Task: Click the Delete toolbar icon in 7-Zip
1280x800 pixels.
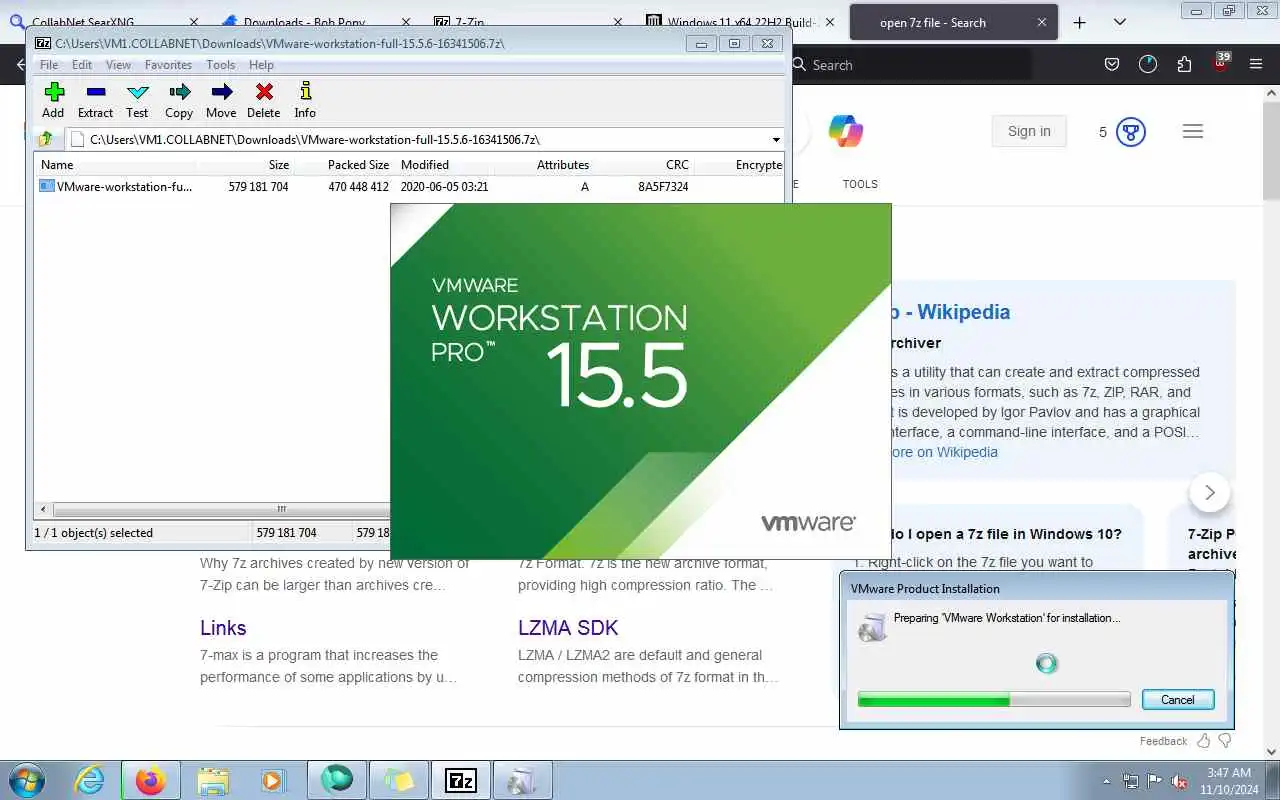Action: pyautogui.click(x=264, y=100)
